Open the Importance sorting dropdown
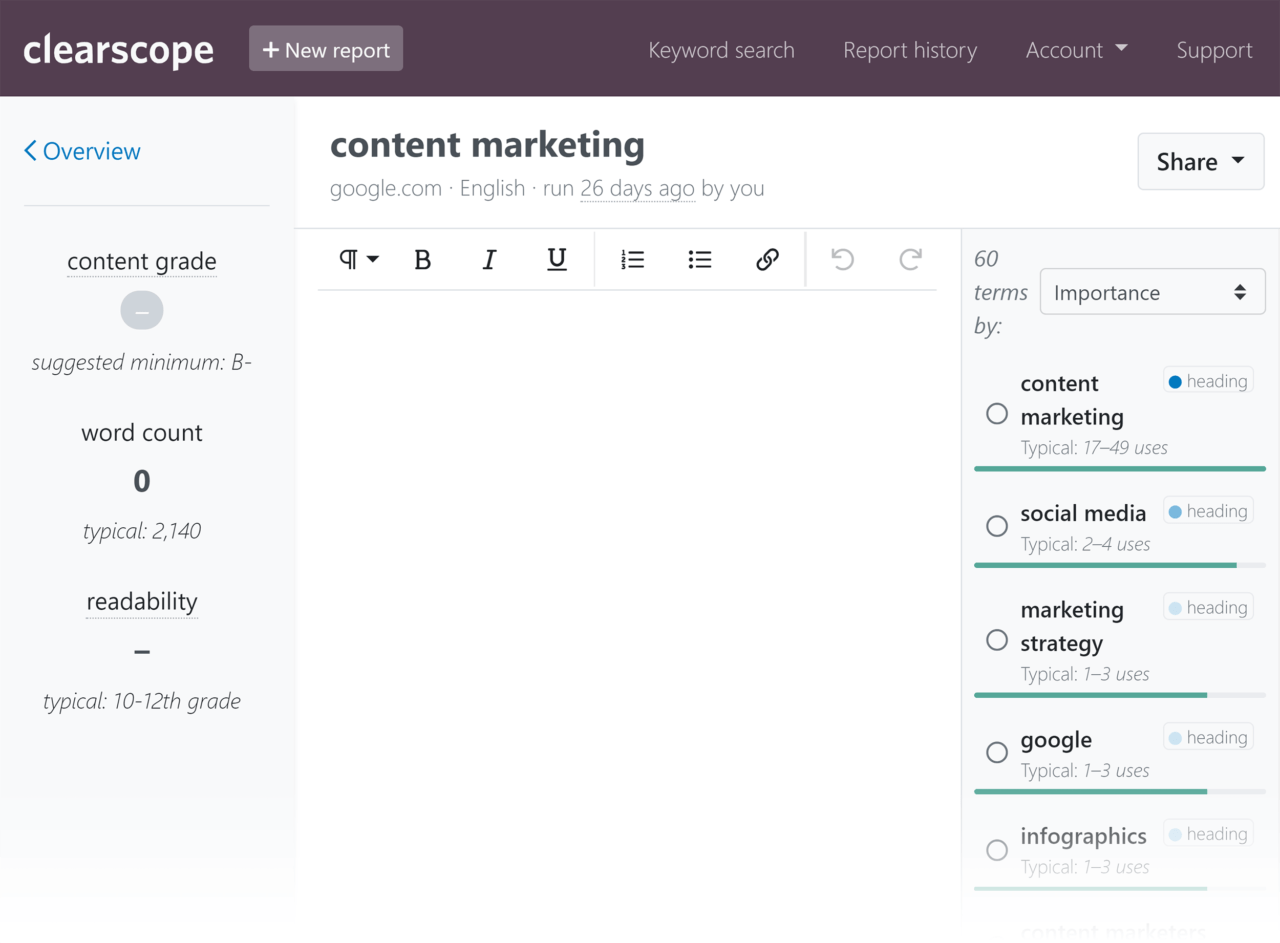The height and width of the screenshot is (943, 1280). pyautogui.click(x=1152, y=291)
